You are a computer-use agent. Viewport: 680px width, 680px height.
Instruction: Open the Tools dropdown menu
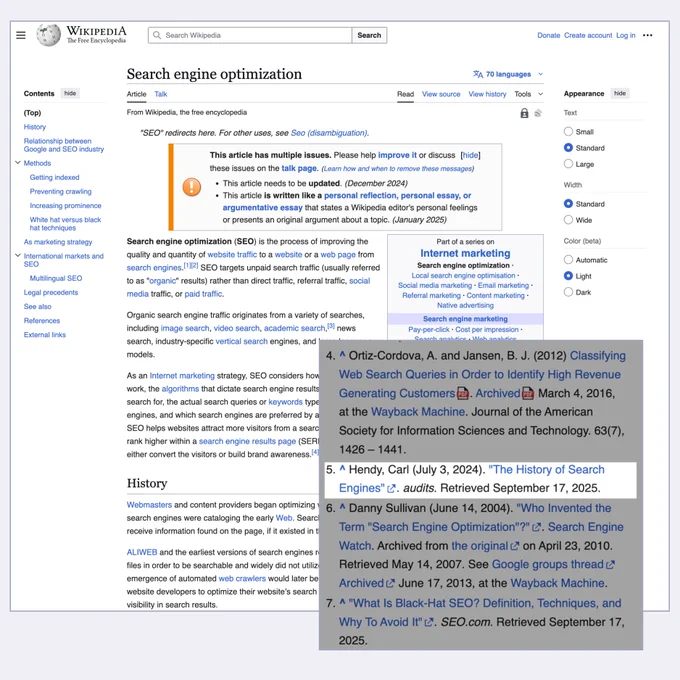pos(528,94)
